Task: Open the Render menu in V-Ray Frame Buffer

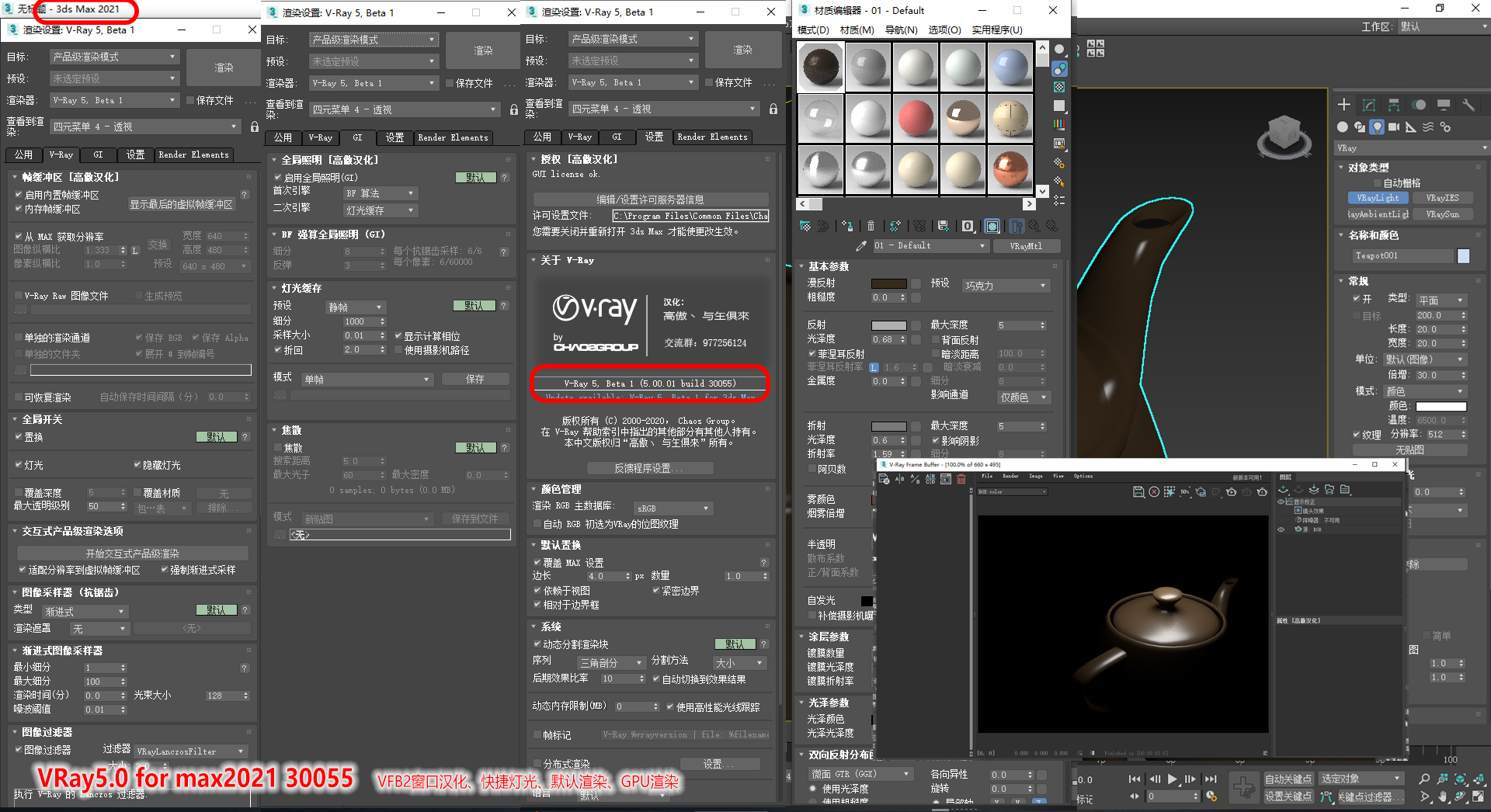Action: pos(1010,476)
